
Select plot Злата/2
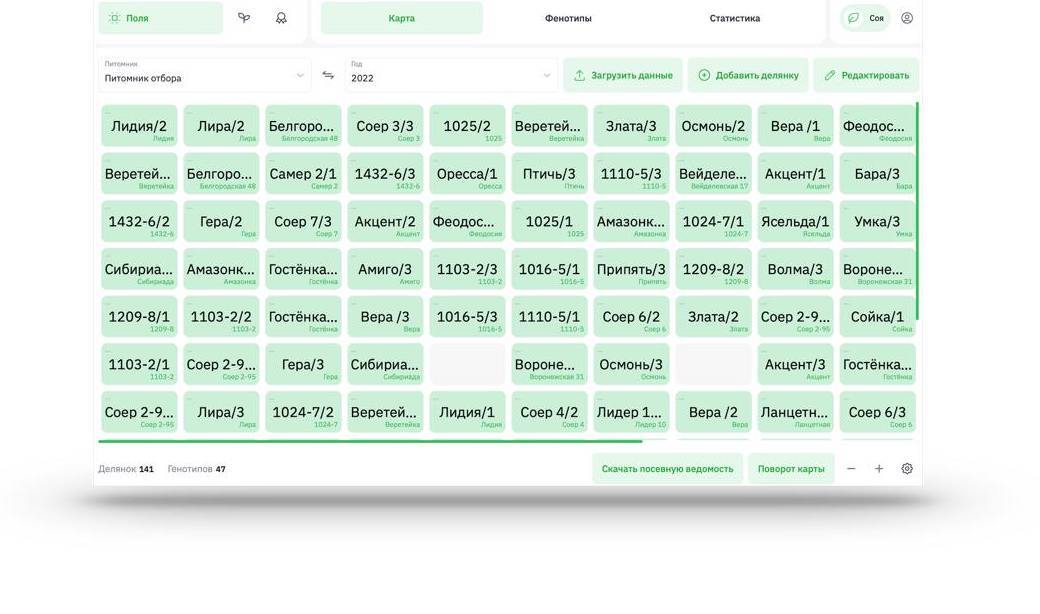(713, 317)
